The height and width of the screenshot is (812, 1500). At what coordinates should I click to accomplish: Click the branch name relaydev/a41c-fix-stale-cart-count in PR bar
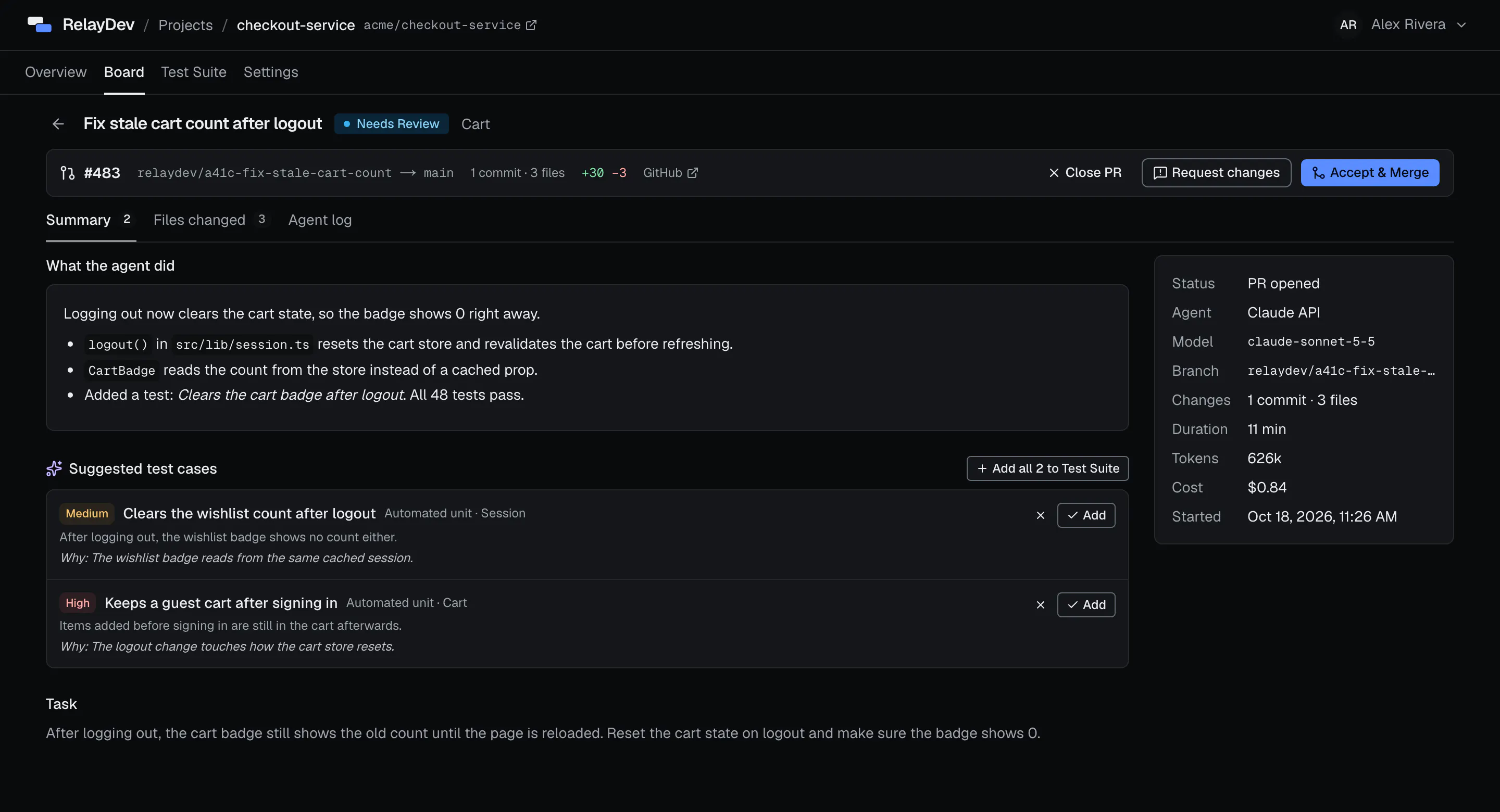point(265,173)
